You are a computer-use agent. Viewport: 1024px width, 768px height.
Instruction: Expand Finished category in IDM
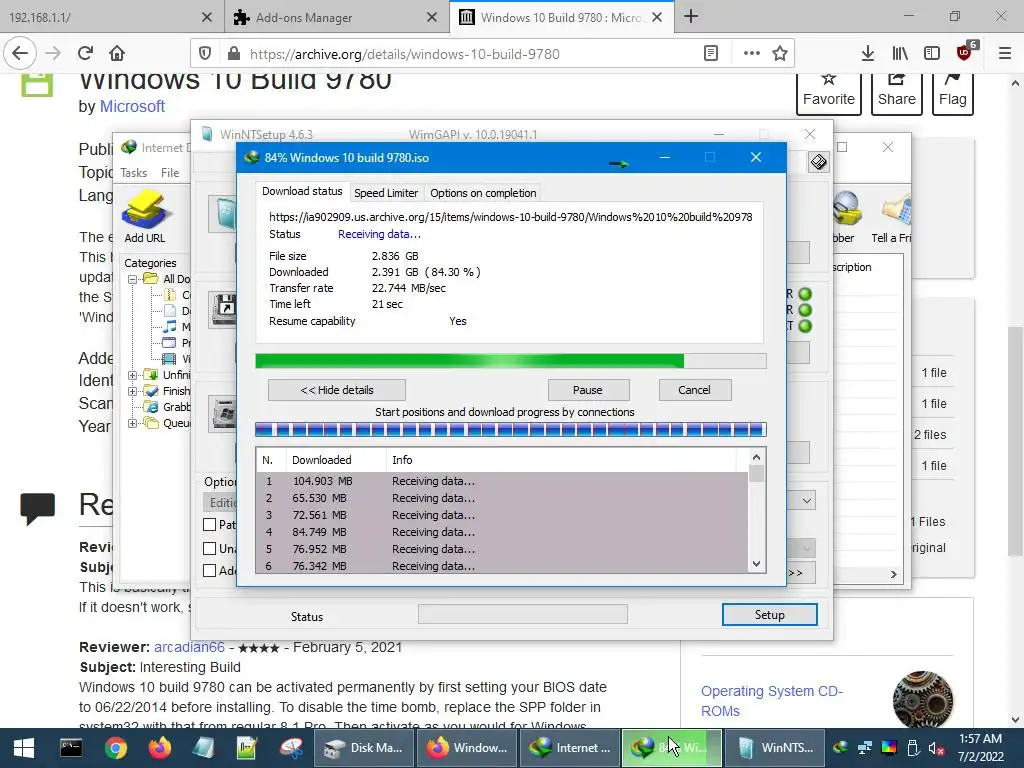tap(133, 391)
